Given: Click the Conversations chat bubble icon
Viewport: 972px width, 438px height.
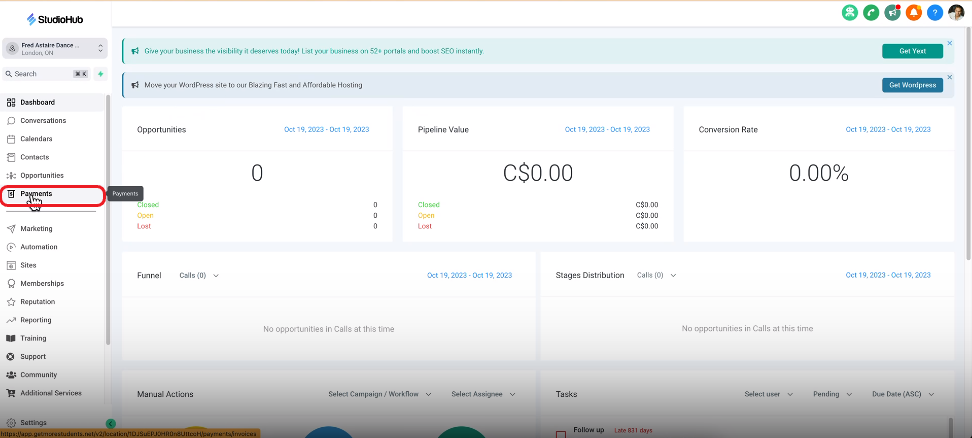Looking at the screenshot, I should point(11,121).
